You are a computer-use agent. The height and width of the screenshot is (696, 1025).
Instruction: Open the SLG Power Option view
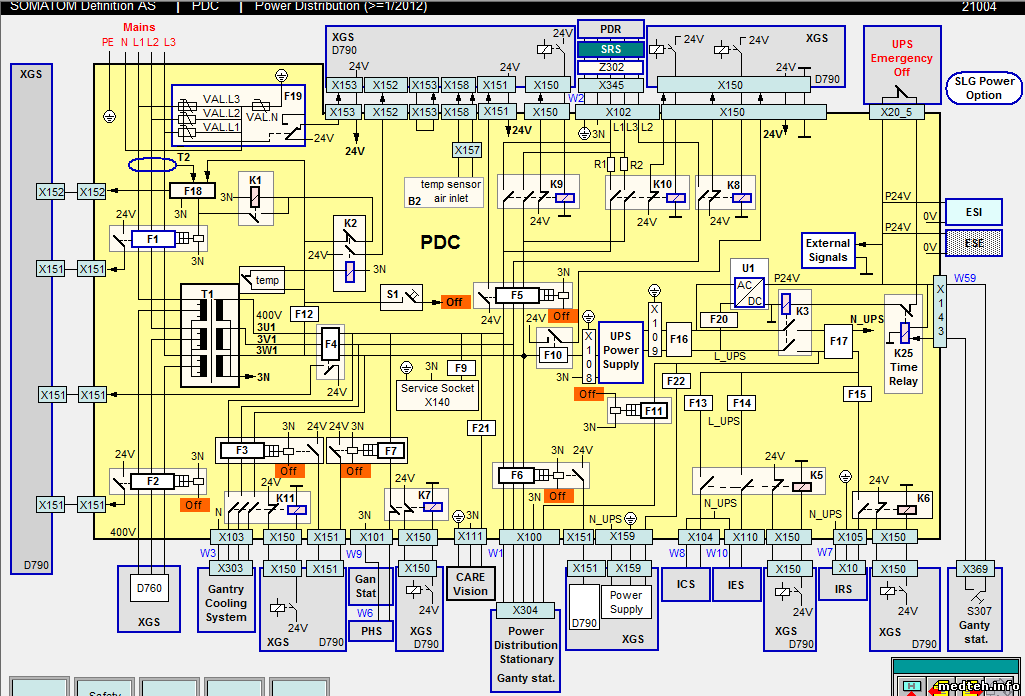point(983,88)
